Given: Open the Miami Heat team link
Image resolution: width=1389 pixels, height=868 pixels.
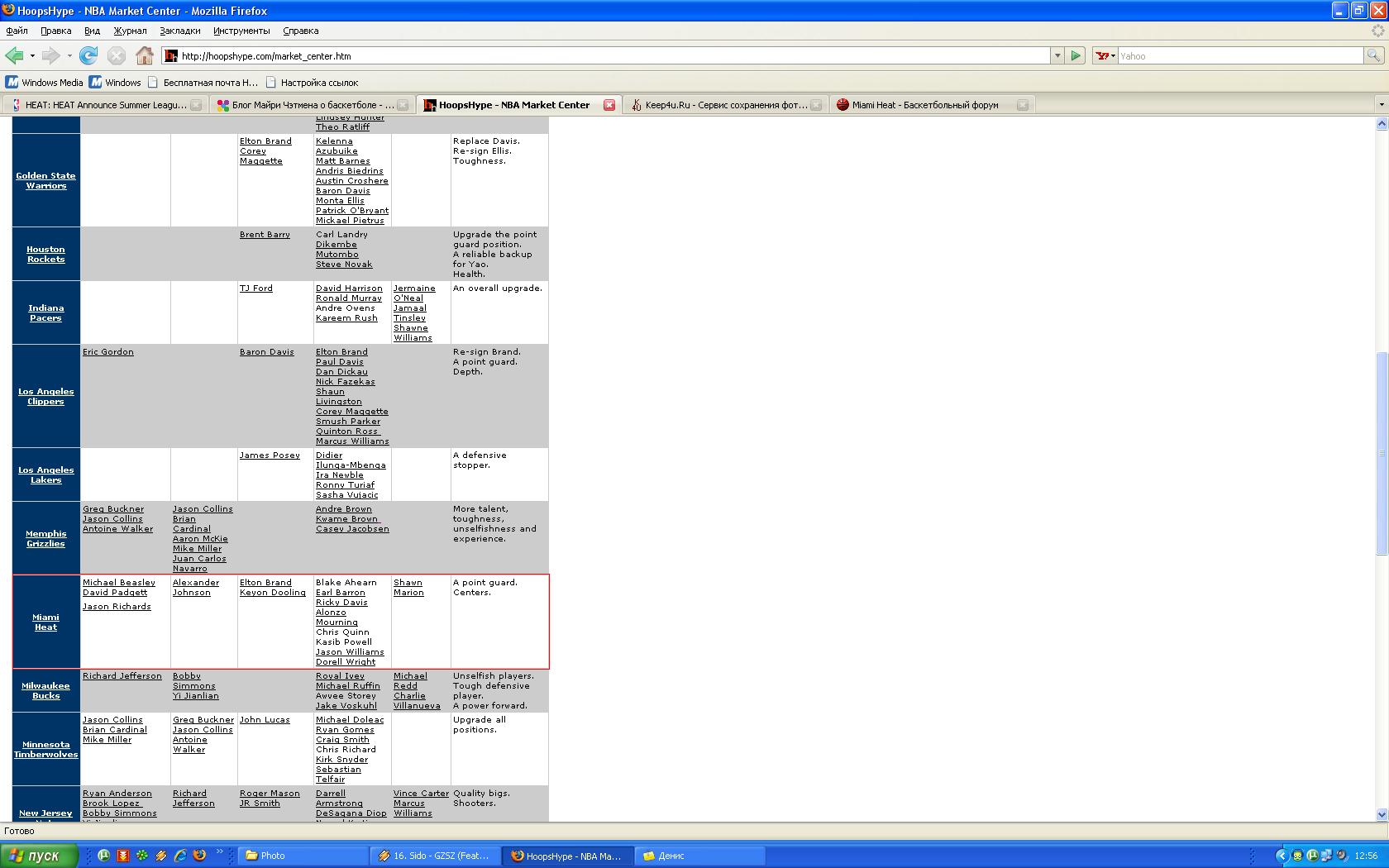Looking at the screenshot, I should click(45, 622).
